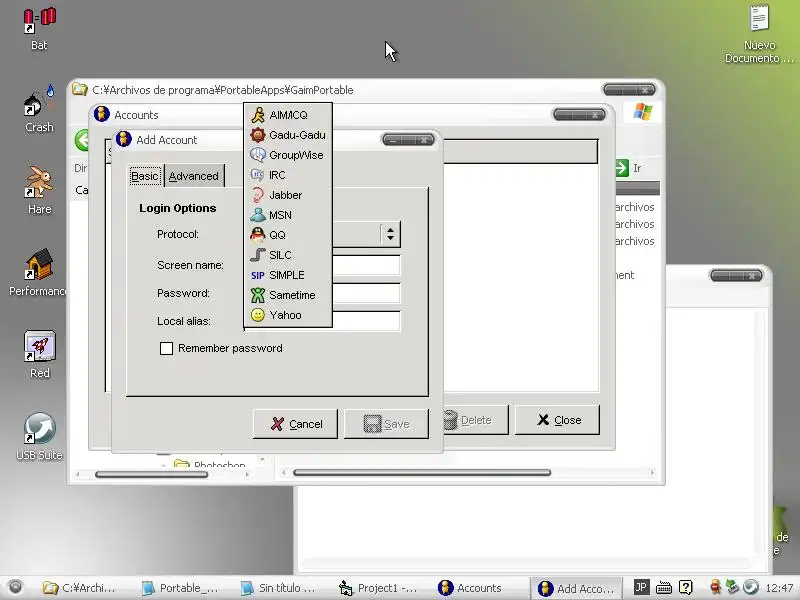The image size is (800, 600).
Task: Select the Red desktop shortcut icon
Action: pyautogui.click(x=39, y=354)
